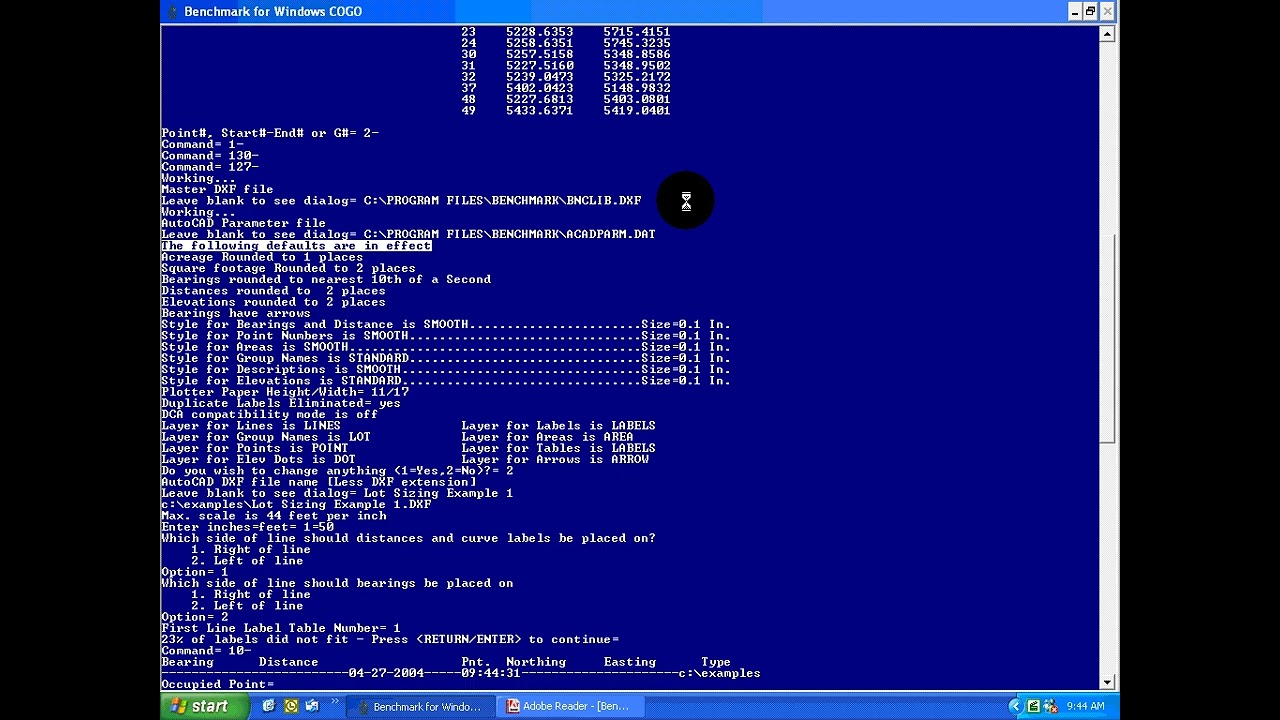Click 'Distances rounded to 2 places' line
The height and width of the screenshot is (720, 1280).
[273, 291]
